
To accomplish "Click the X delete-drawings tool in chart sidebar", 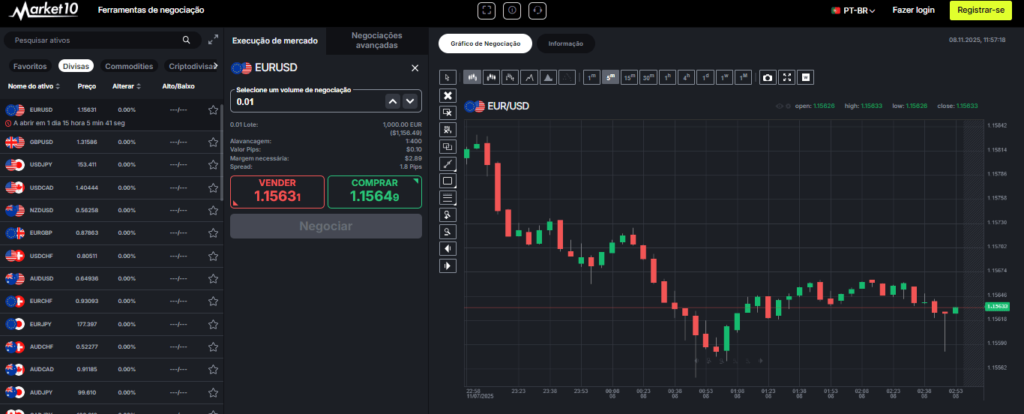I will point(448,95).
